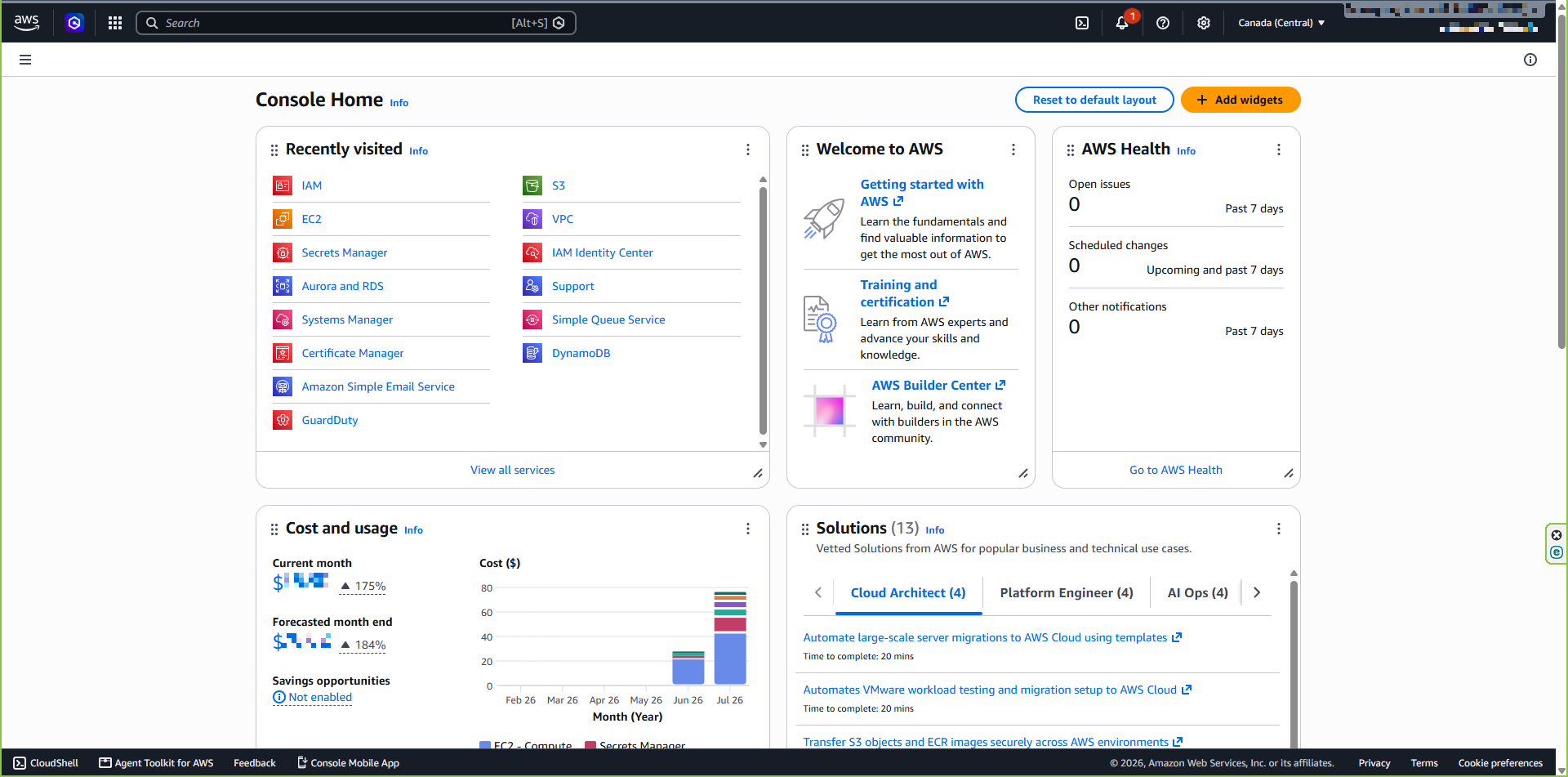Open CloudShell from the footer bar

46,763
